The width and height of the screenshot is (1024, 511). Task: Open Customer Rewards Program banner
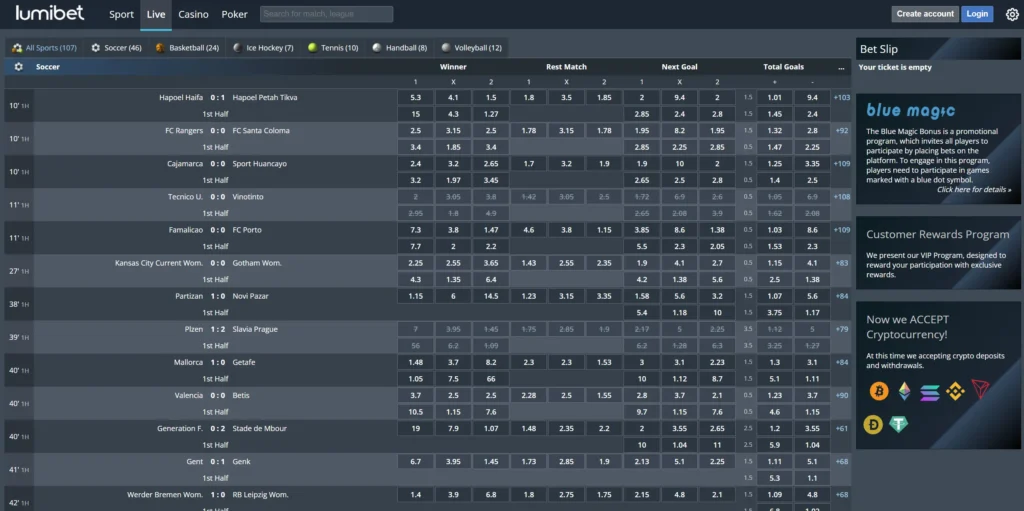(x=938, y=253)
